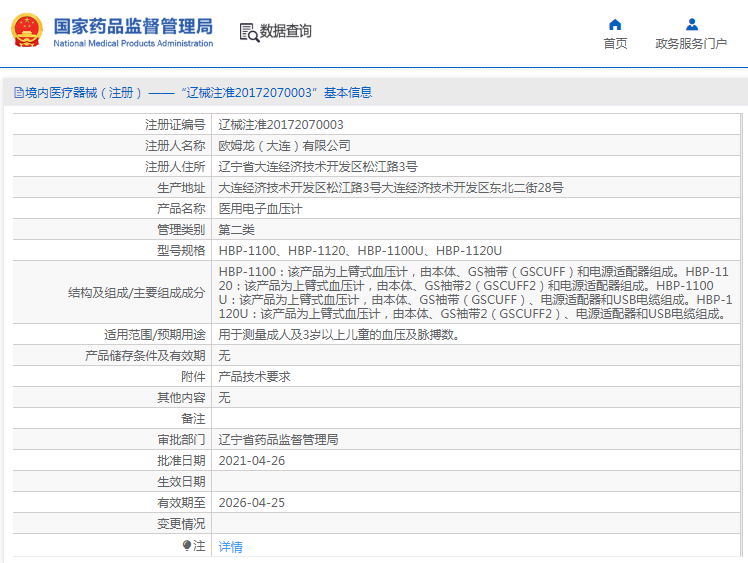Screen dimensions: 748x563
Task: Open the 数据查询 search icon
Action: coord(249,32)
